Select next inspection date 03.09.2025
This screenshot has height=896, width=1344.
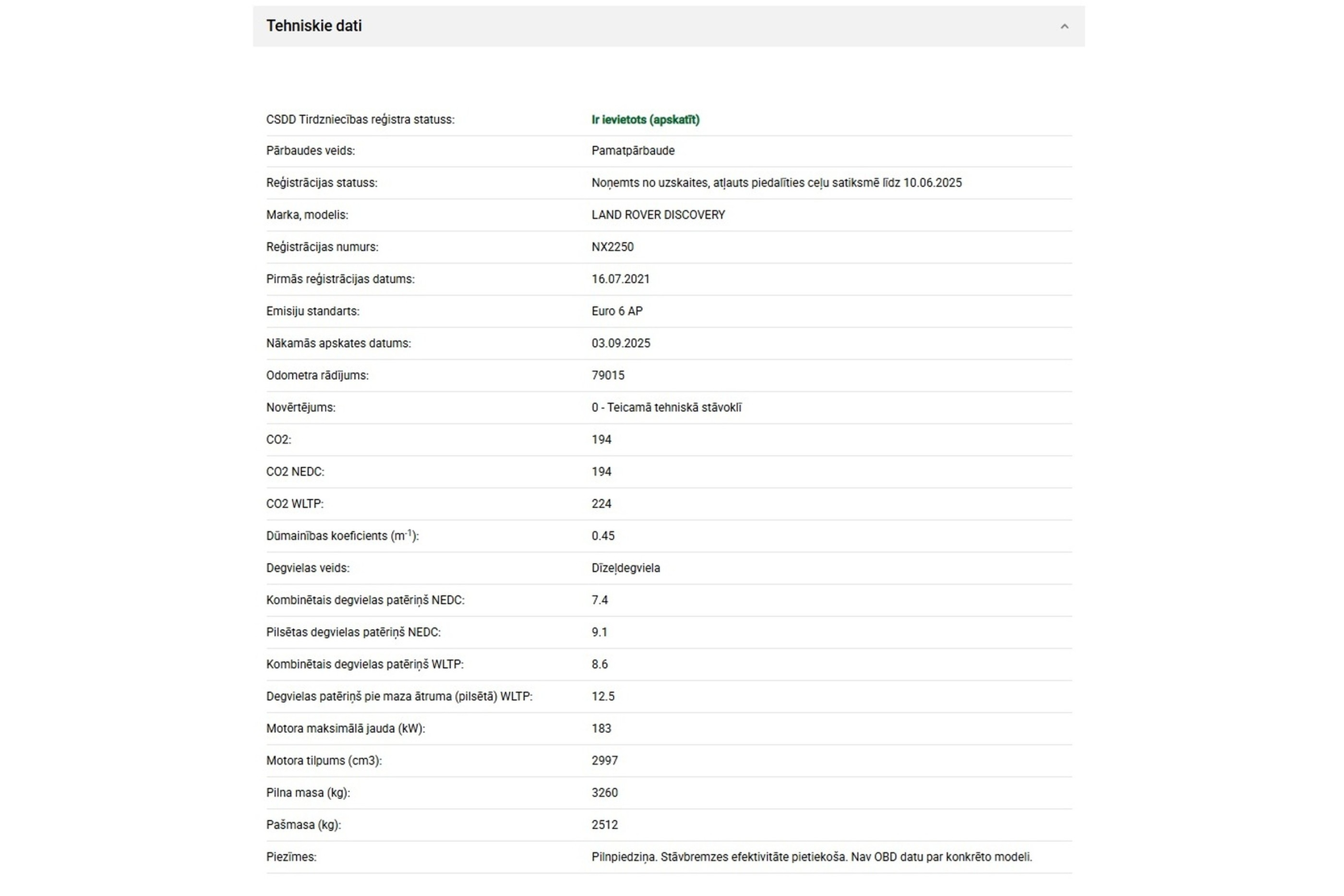(x=621, y=343)
